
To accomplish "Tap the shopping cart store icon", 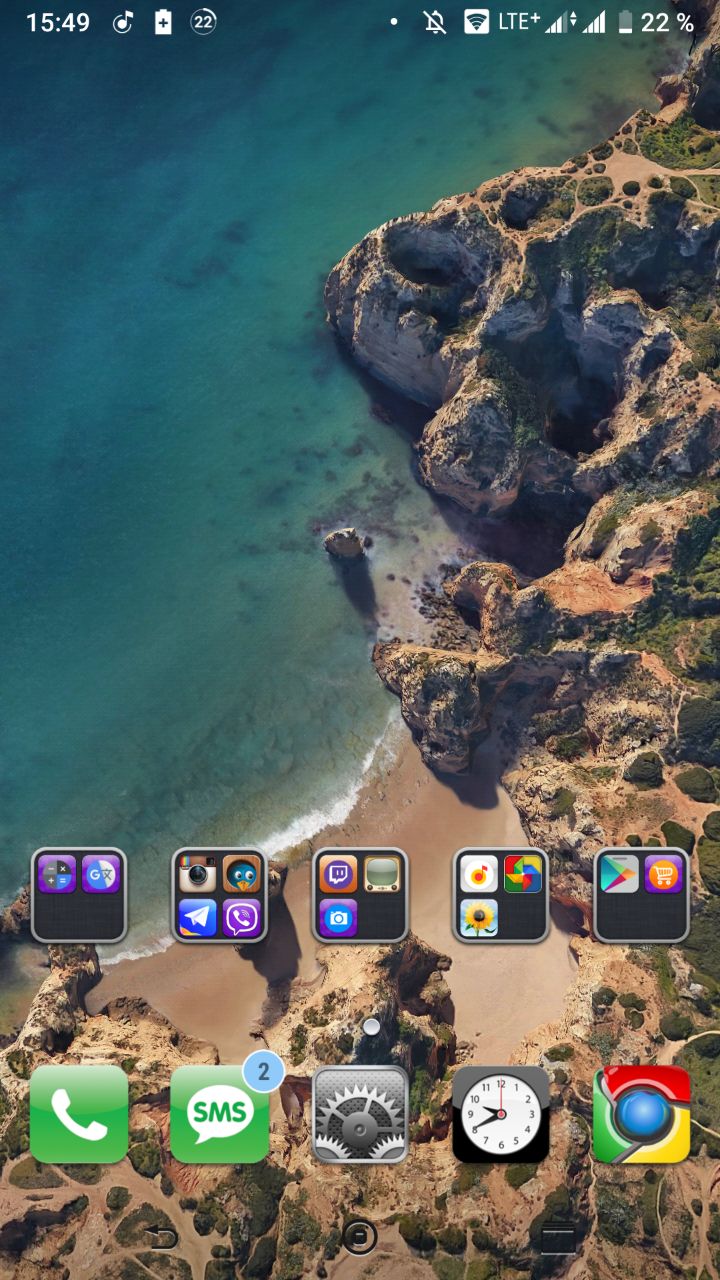I will (x=664, y=874).
